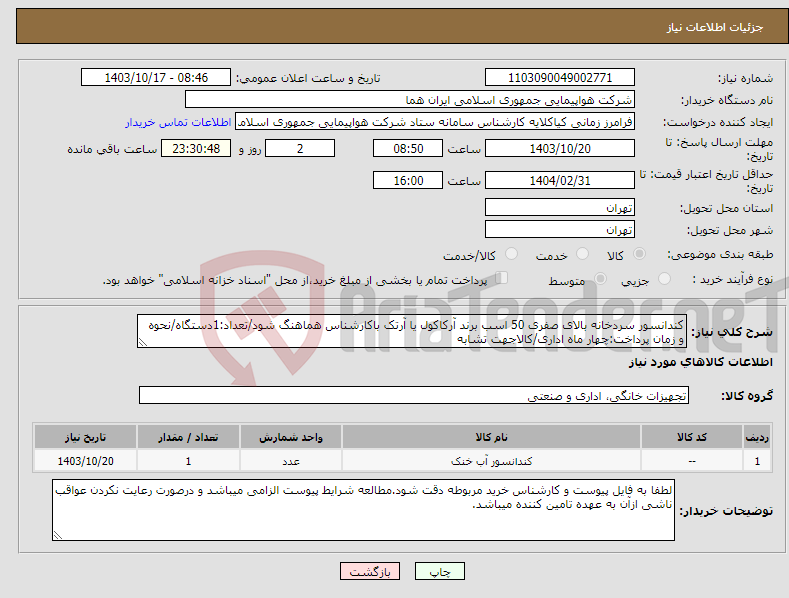Click the remaining time 23:30:48 field

pyautogui.click(x=196, y=148)
